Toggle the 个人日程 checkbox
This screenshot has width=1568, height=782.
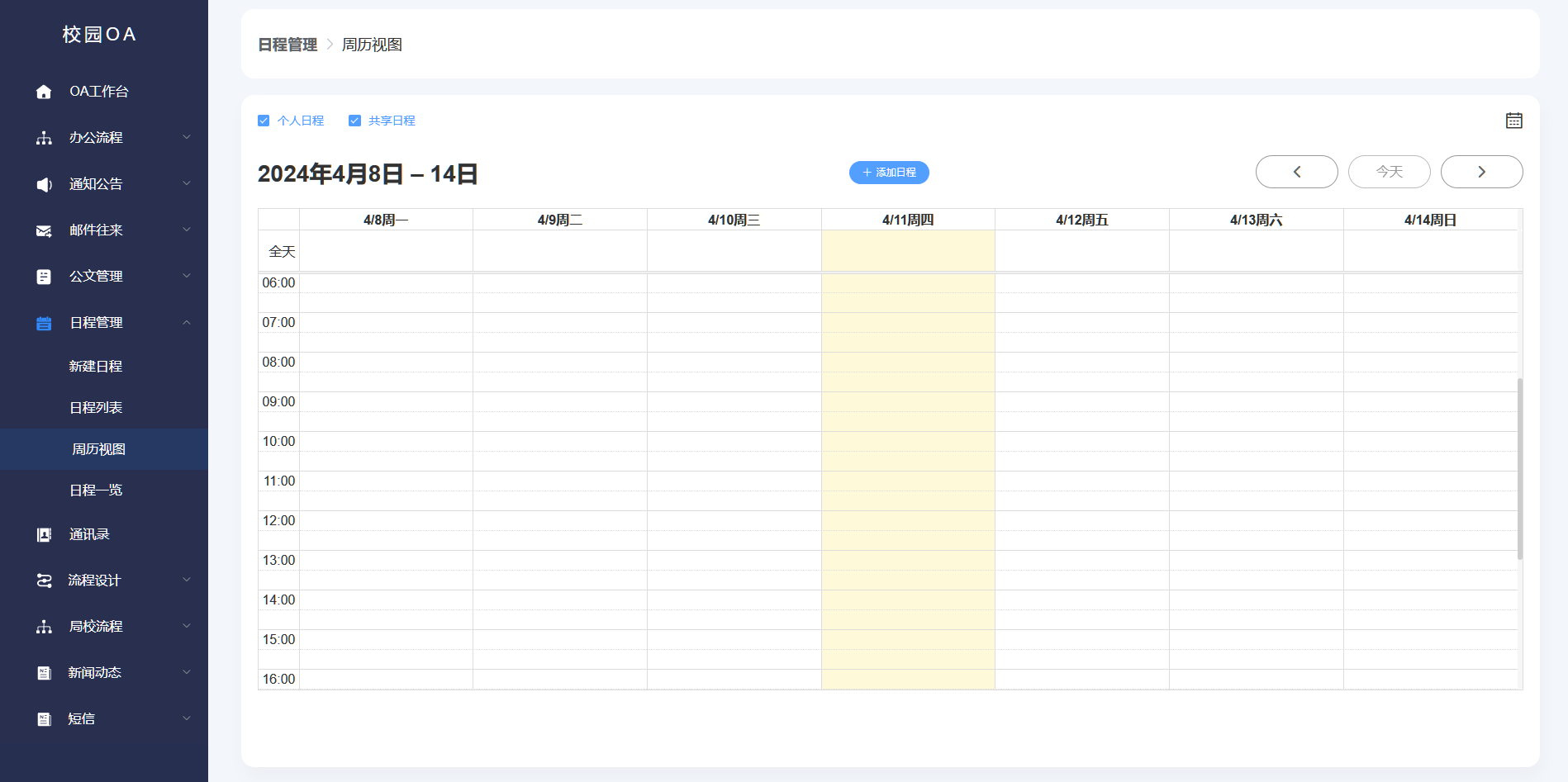coord(264,121)
